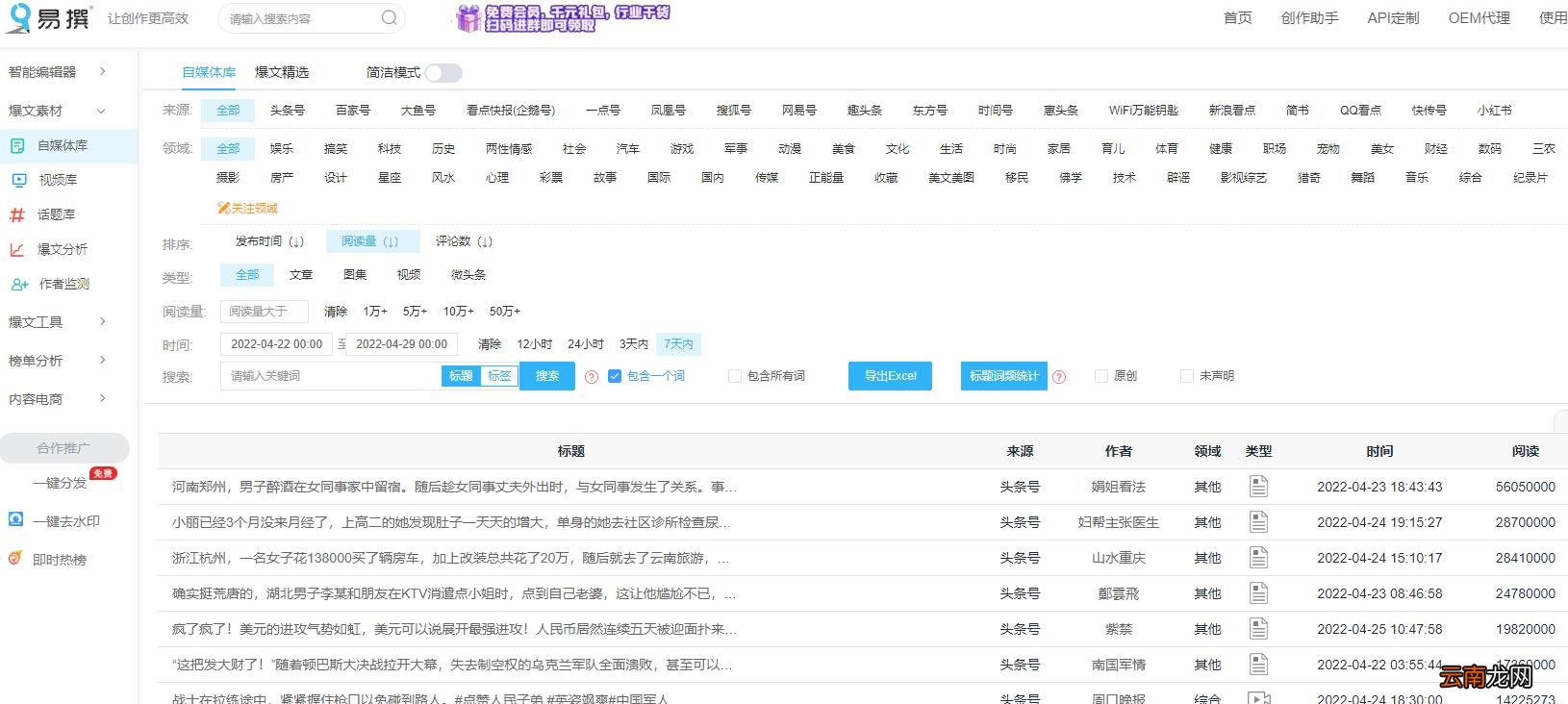Open article titled 疯了疯了！美元的进攻气势如虹

[454, 629]
